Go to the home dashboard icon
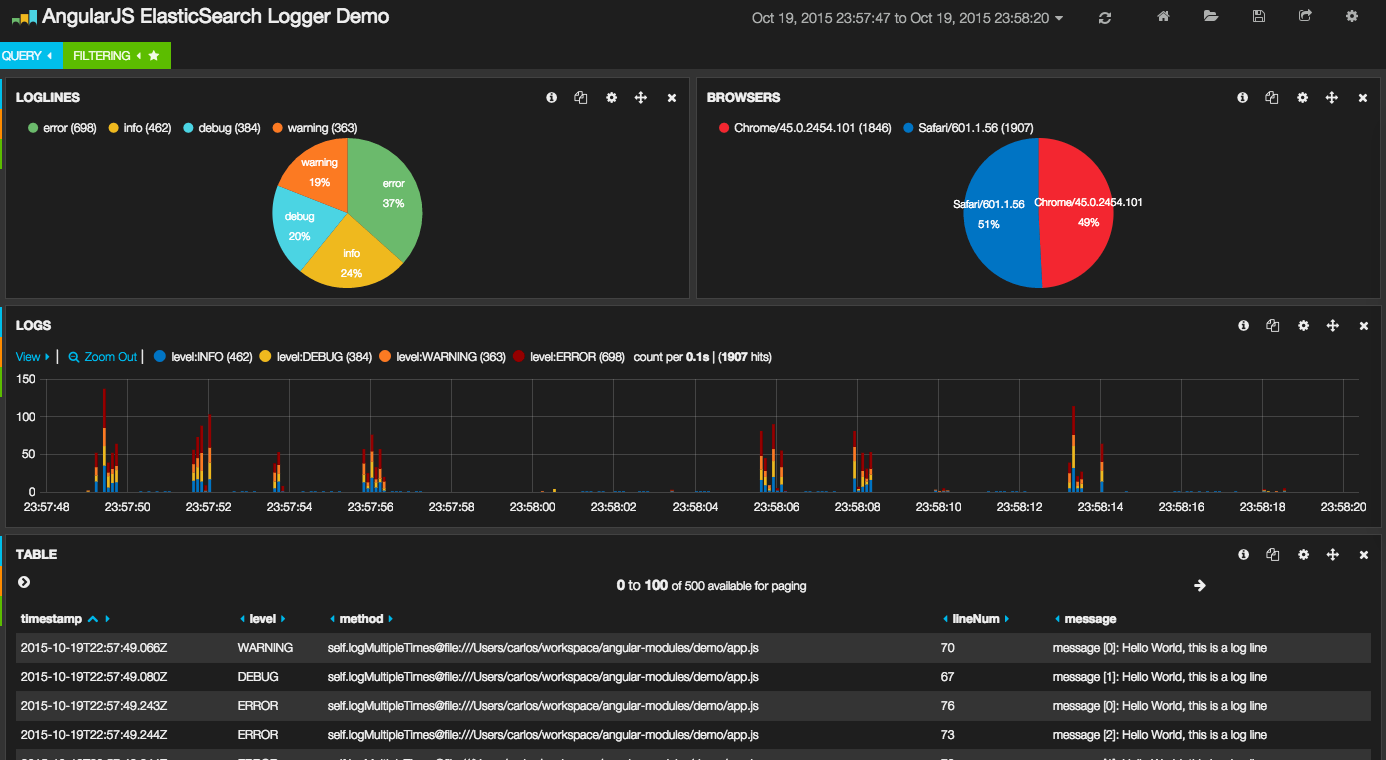Screen dimensions: 1386x760 (x=1163, y=16)
